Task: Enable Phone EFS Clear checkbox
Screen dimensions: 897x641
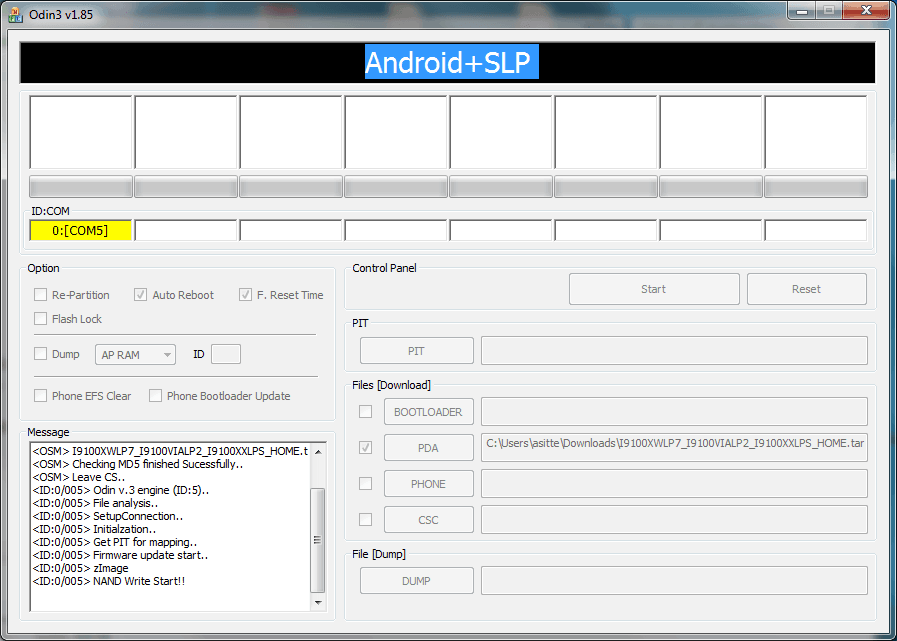Action: coord(40,395)
